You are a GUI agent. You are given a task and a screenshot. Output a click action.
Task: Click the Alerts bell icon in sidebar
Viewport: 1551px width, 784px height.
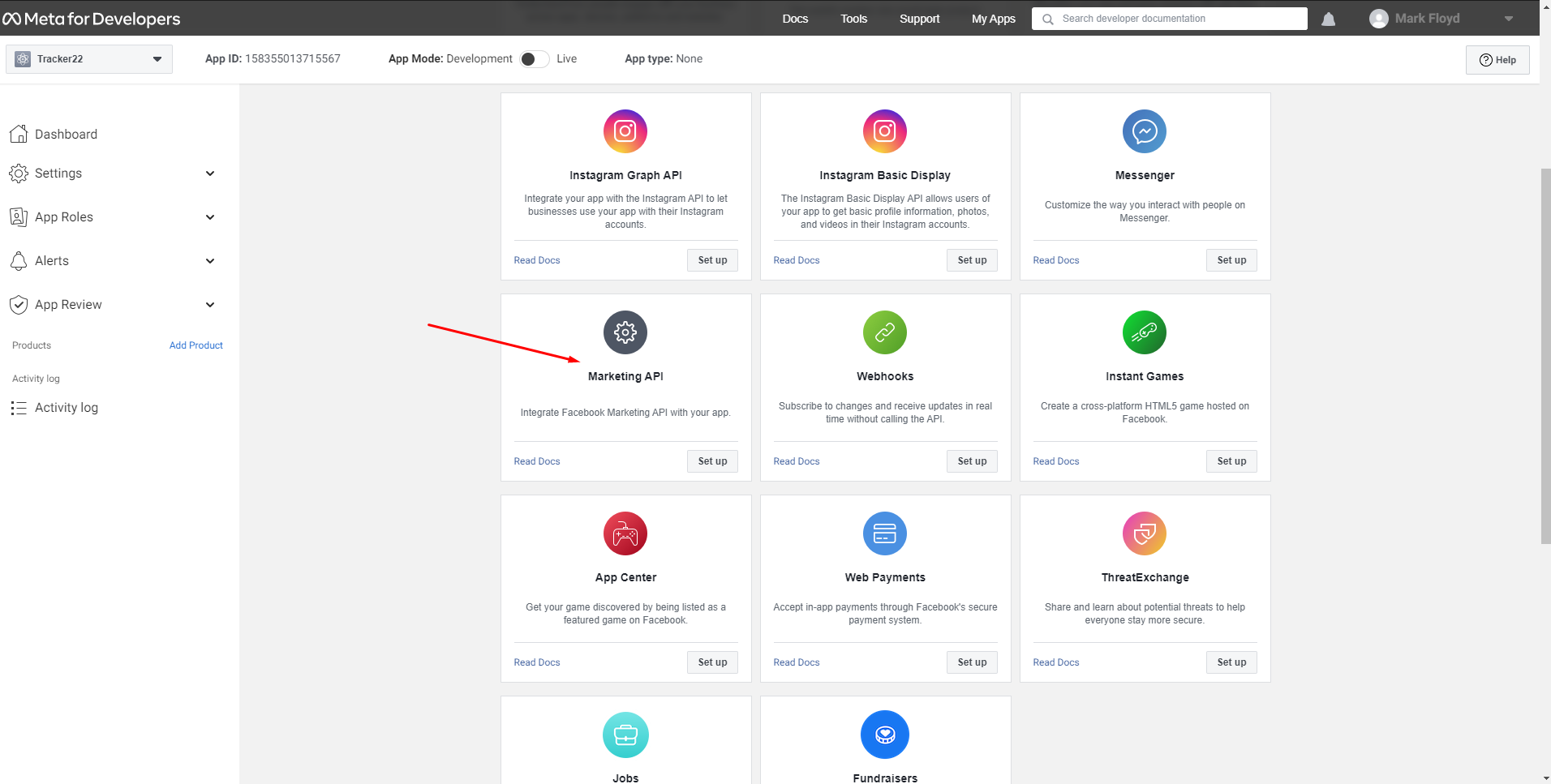tap(19, 260)
